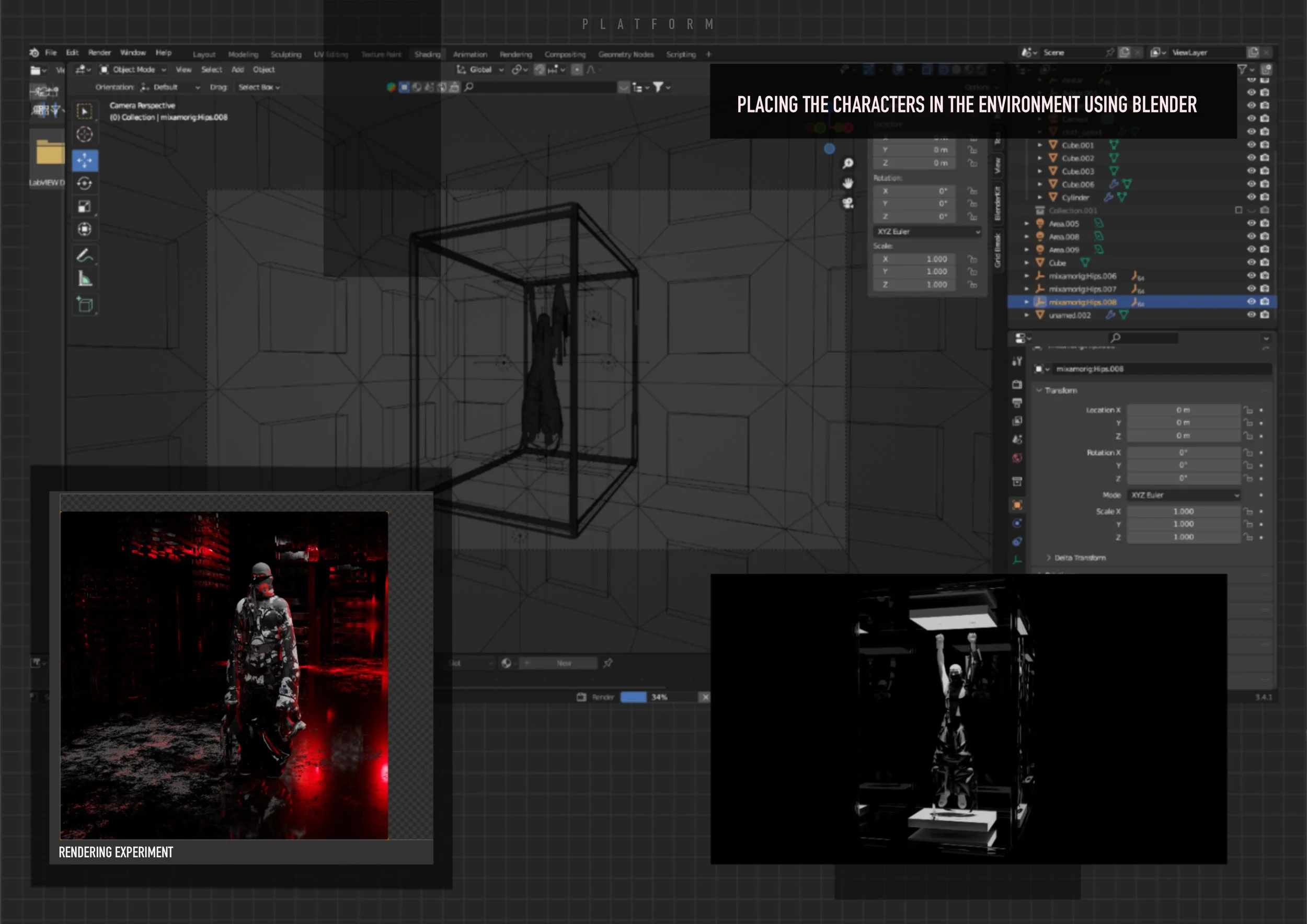Click the camera view icon in viewport
Image resolution: width=1307 pixels, height=924 pixels.
point(848,203)
